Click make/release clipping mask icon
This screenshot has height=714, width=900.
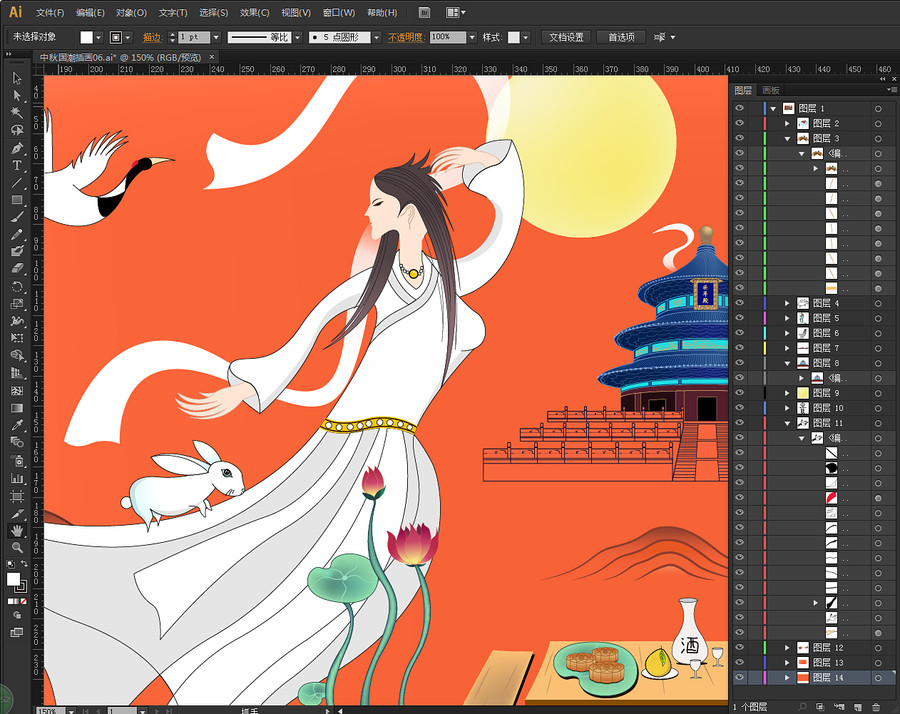820,707
